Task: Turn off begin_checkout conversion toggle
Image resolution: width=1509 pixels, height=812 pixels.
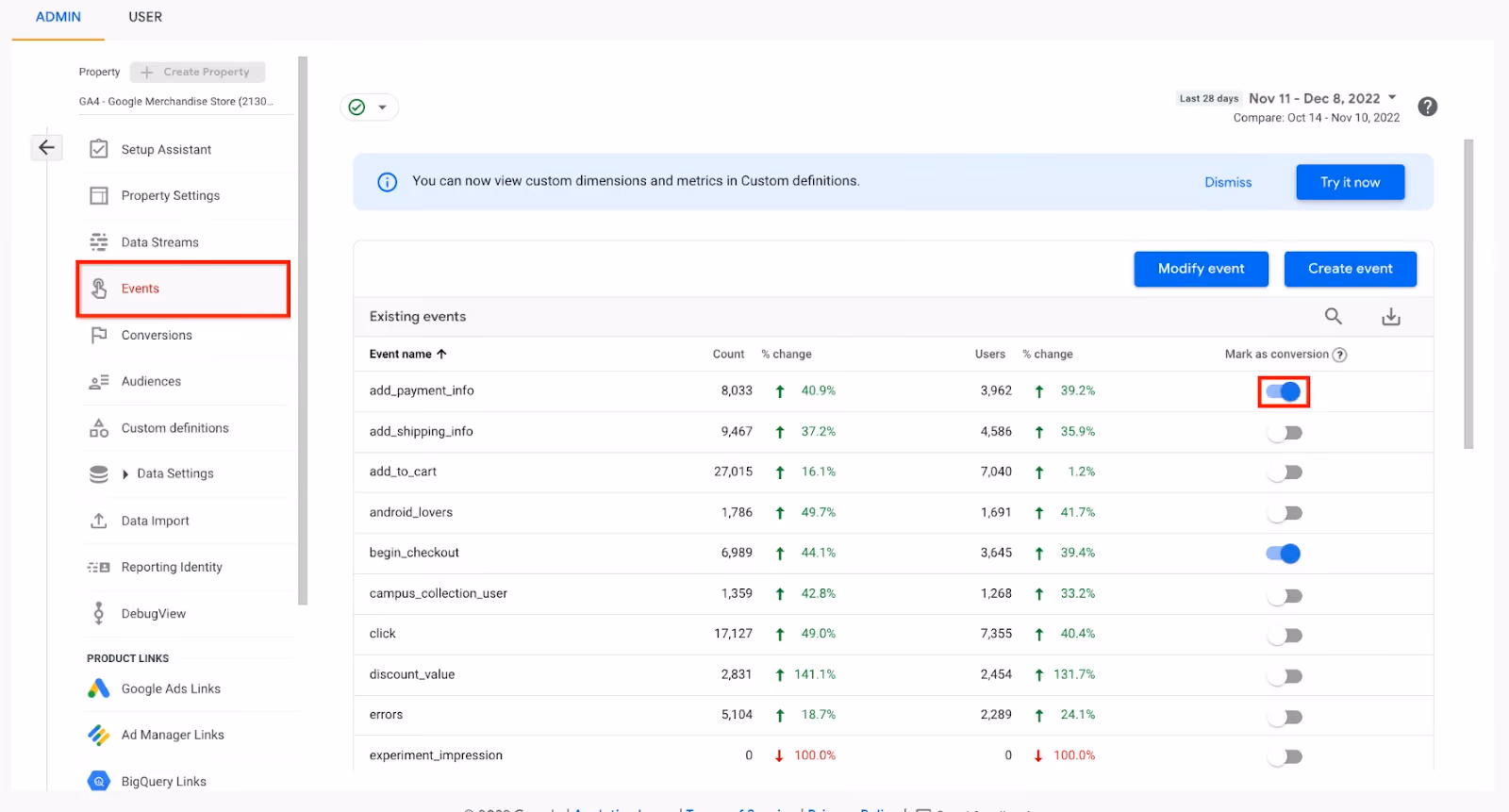Action: (x=1284, y=554)
